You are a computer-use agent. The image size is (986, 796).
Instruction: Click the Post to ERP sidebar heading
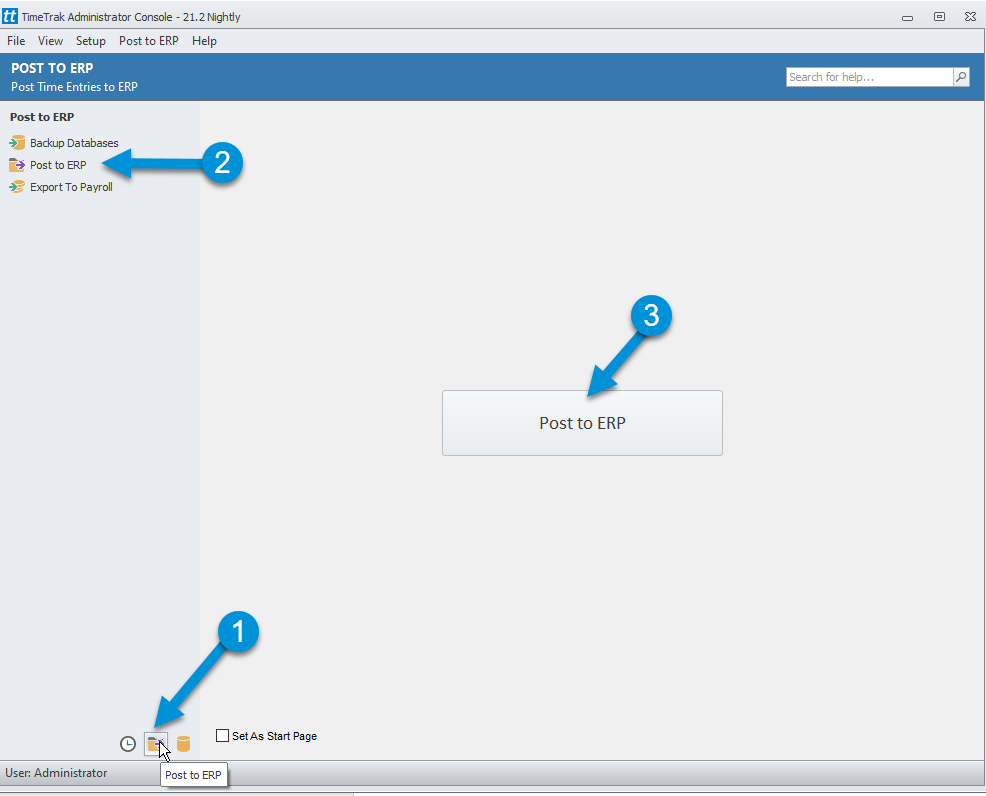click(42, 117)
